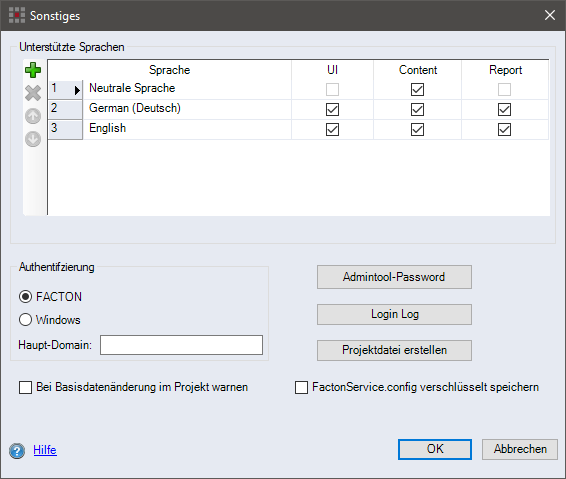Select the Windows authentication radio button
The image size is (566, 479).
[25, 319]
